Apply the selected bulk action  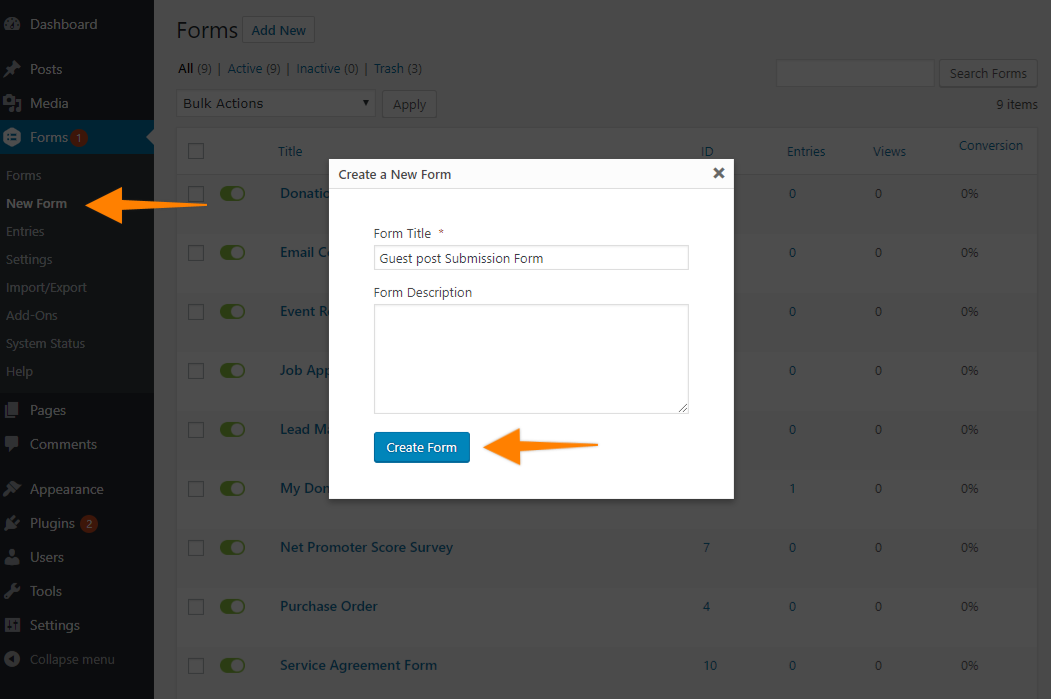(x=409, y=104)
